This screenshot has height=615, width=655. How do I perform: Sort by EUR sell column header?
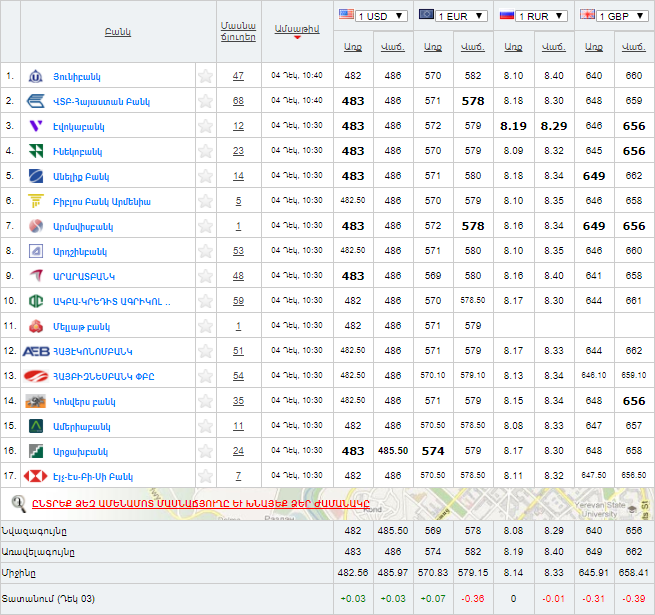pyautogui.click(x=473, y=47)
